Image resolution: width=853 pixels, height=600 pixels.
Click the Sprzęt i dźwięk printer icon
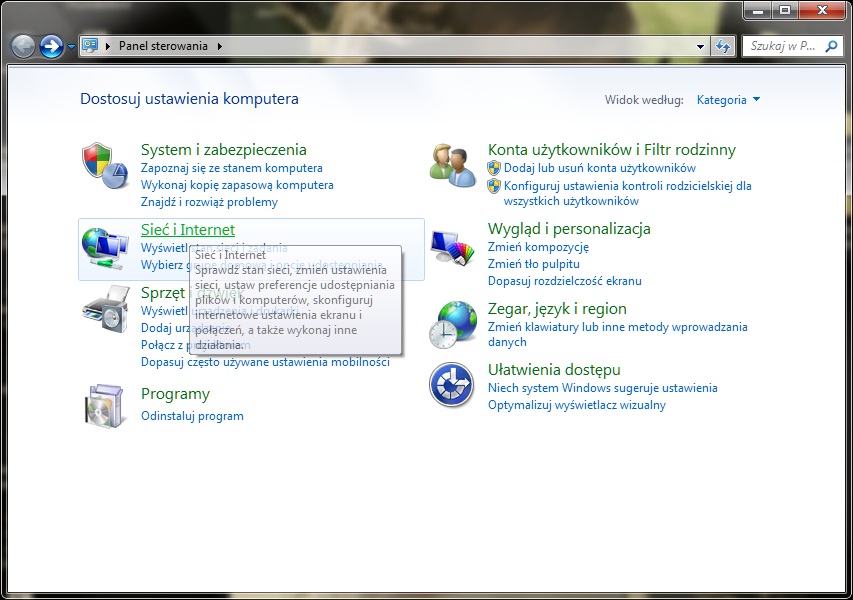pyautogui.click(x=105, y=310)
